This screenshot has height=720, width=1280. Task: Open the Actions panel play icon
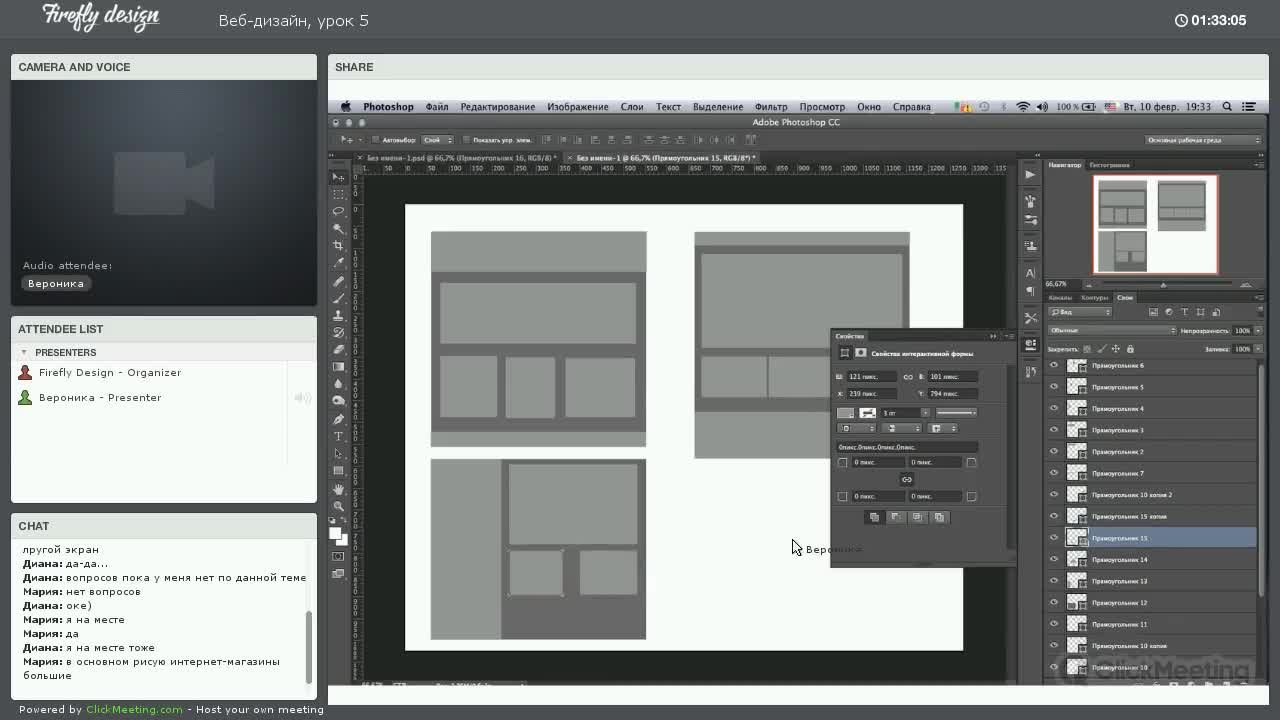(1030, 174)
